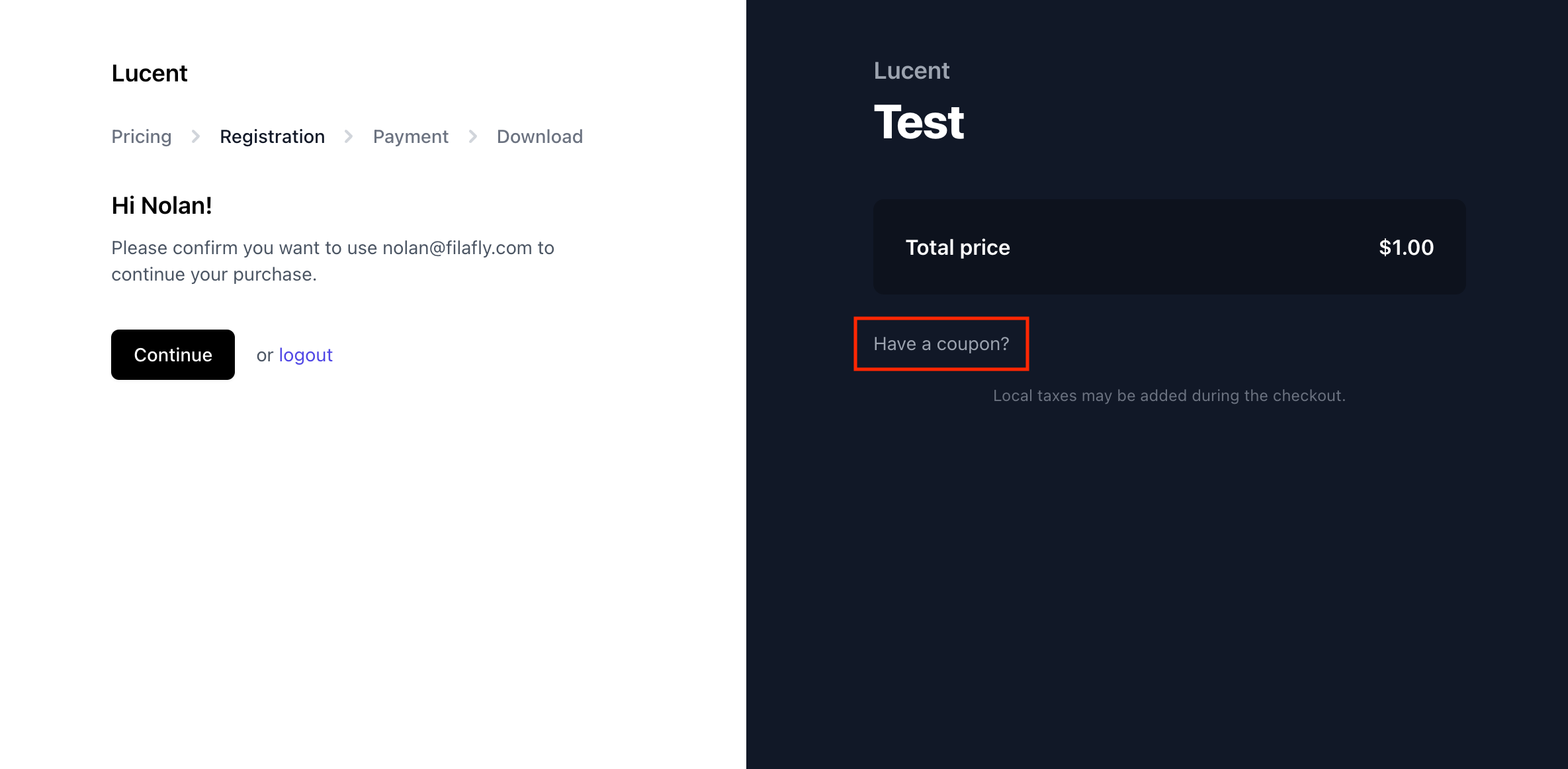Click the chevron before Download
The height and width of the screenshot is (769, 1568).
click(473, 136)
